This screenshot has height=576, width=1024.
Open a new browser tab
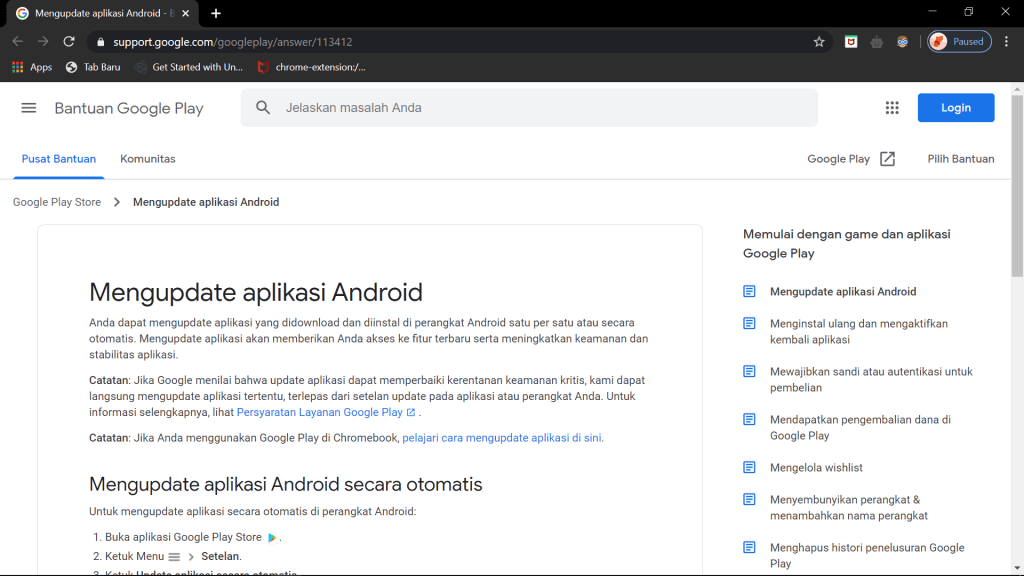[216, 13]
